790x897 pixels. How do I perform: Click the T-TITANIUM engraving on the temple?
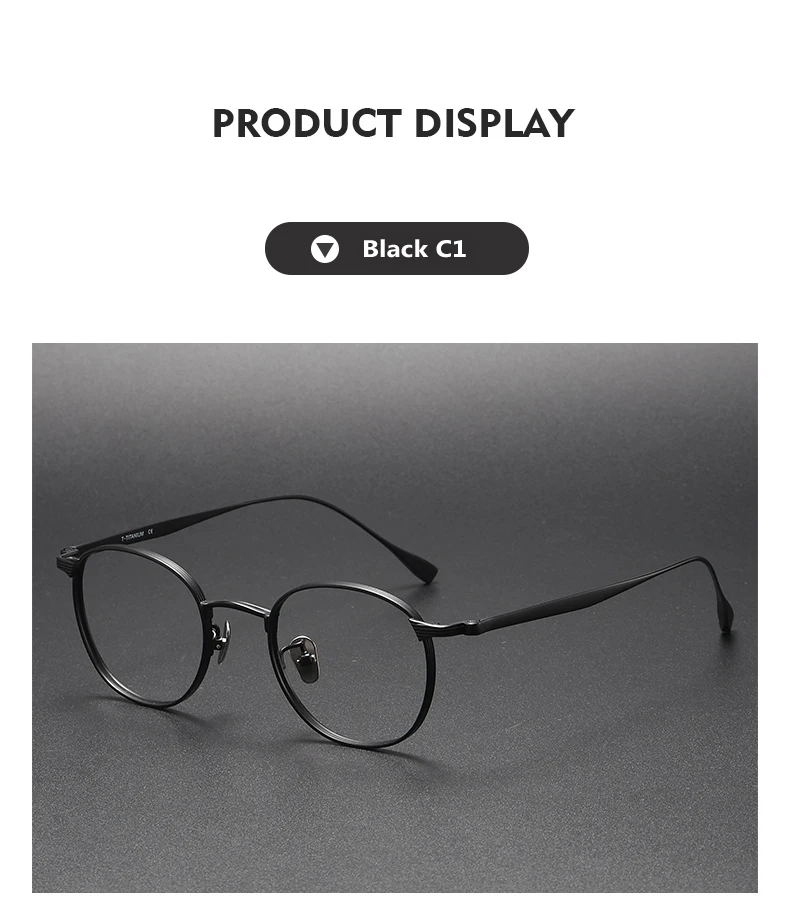pyautogui.click(x=133, y=537)
